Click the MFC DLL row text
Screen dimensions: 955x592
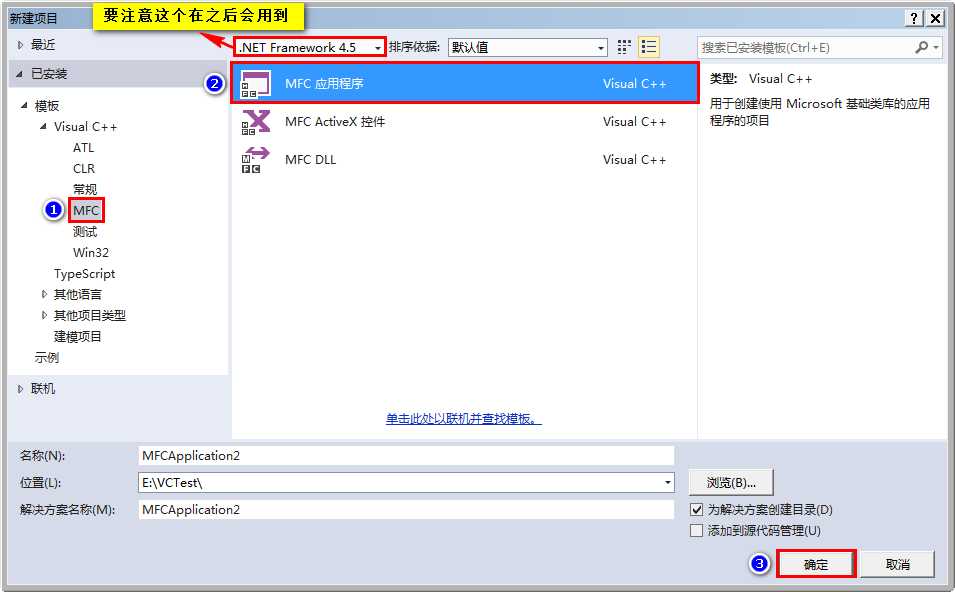pyautogui.click(x=311, y=160)
